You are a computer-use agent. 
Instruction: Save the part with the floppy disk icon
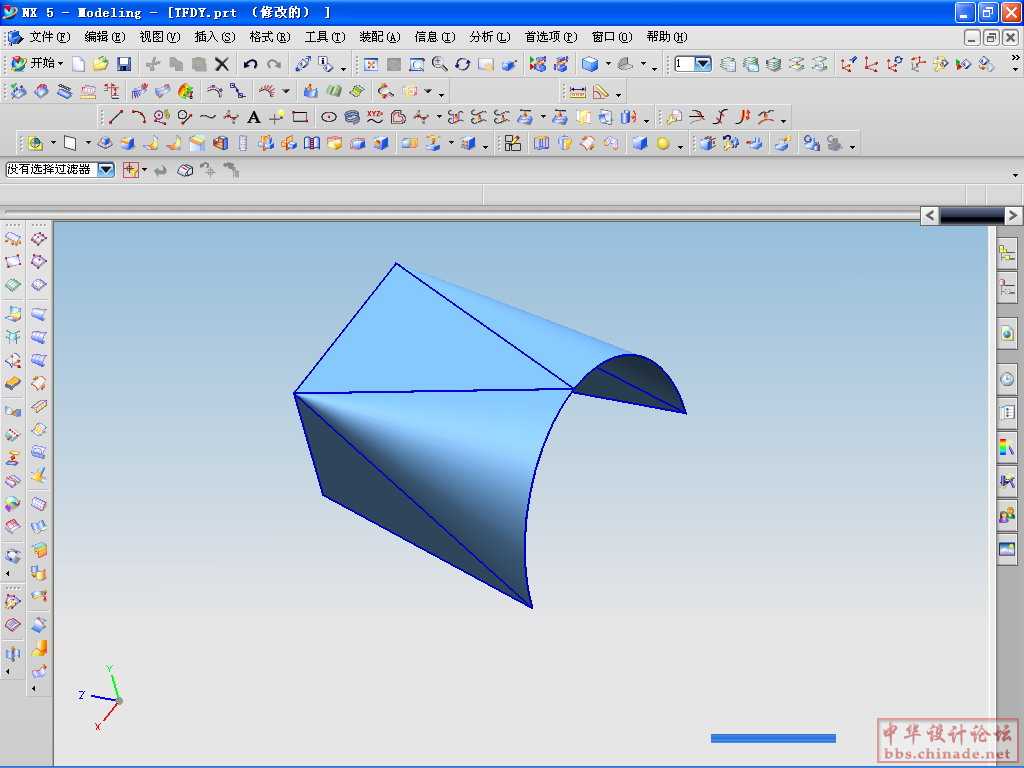point(124,64)
